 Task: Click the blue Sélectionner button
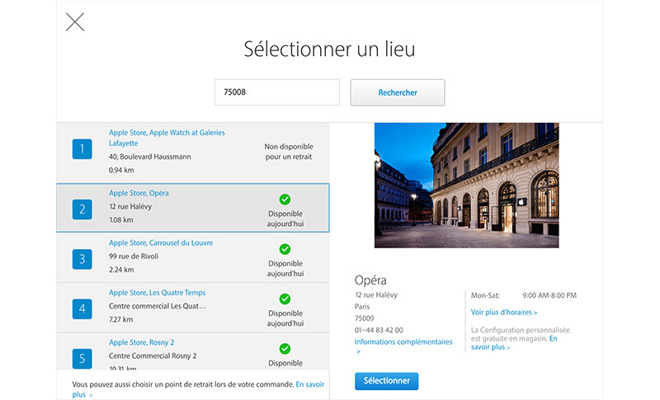coord(386,381)
